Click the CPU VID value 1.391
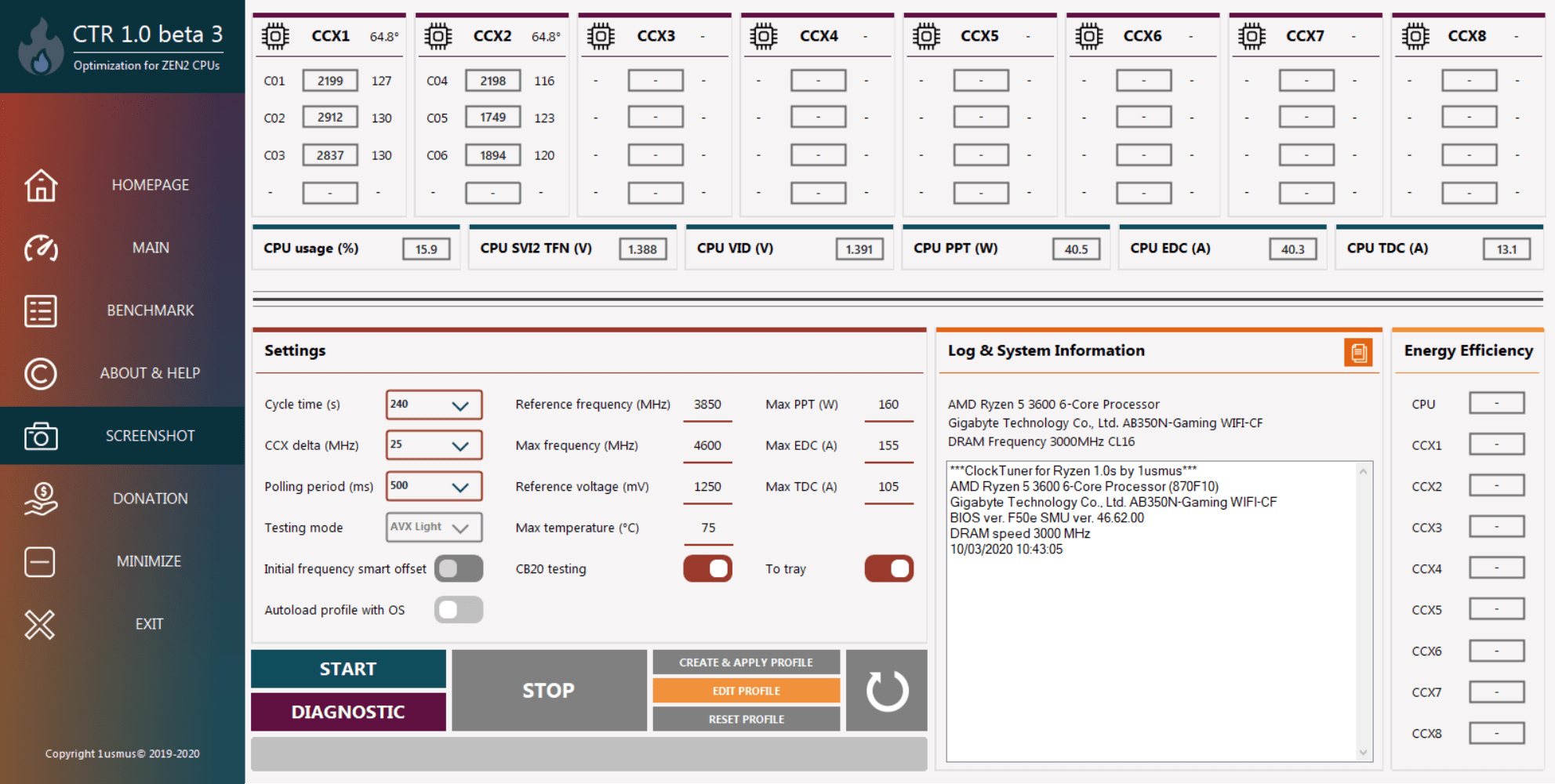 [x=859, y=249]
